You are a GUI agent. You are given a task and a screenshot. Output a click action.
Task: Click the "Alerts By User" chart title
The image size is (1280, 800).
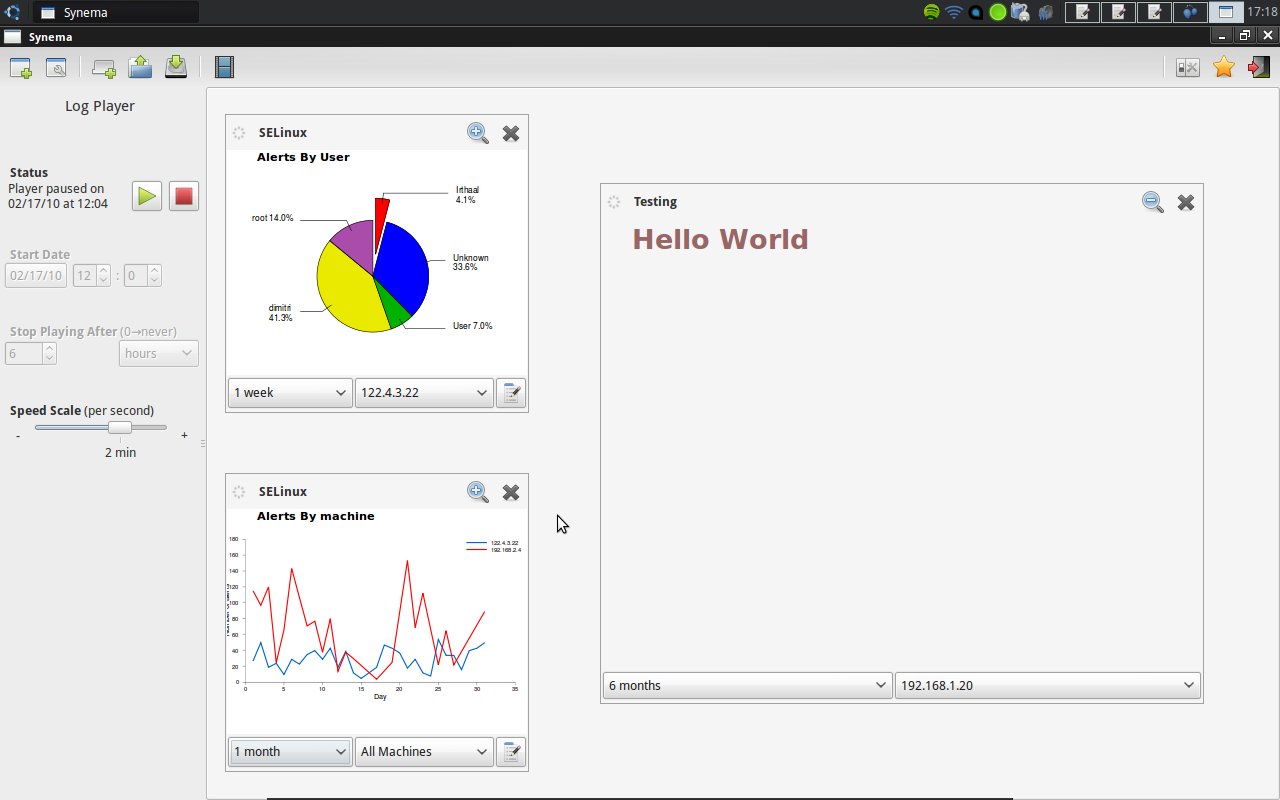(x=303, y=158)
